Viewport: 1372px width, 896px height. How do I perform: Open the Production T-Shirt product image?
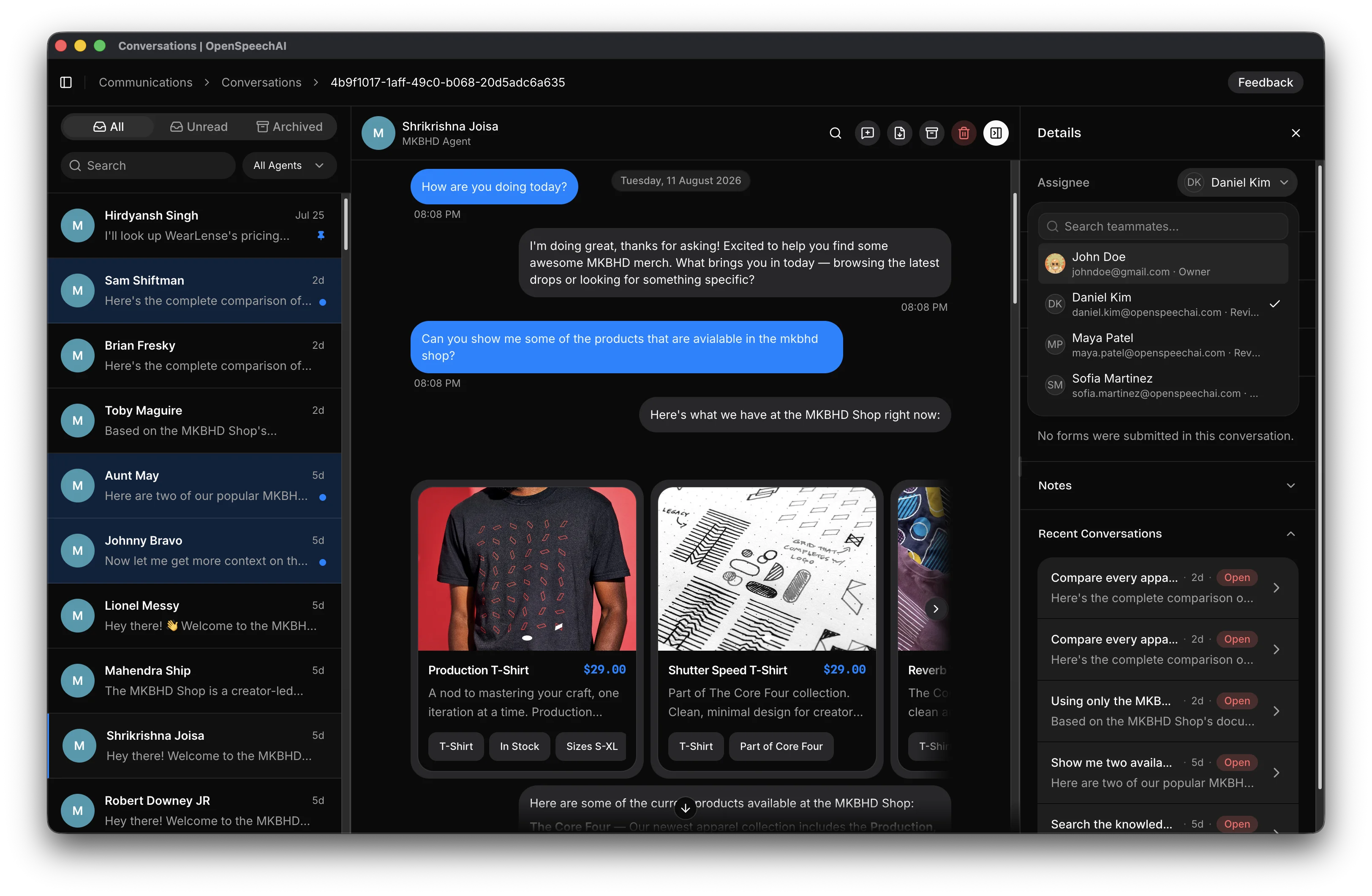527,569
